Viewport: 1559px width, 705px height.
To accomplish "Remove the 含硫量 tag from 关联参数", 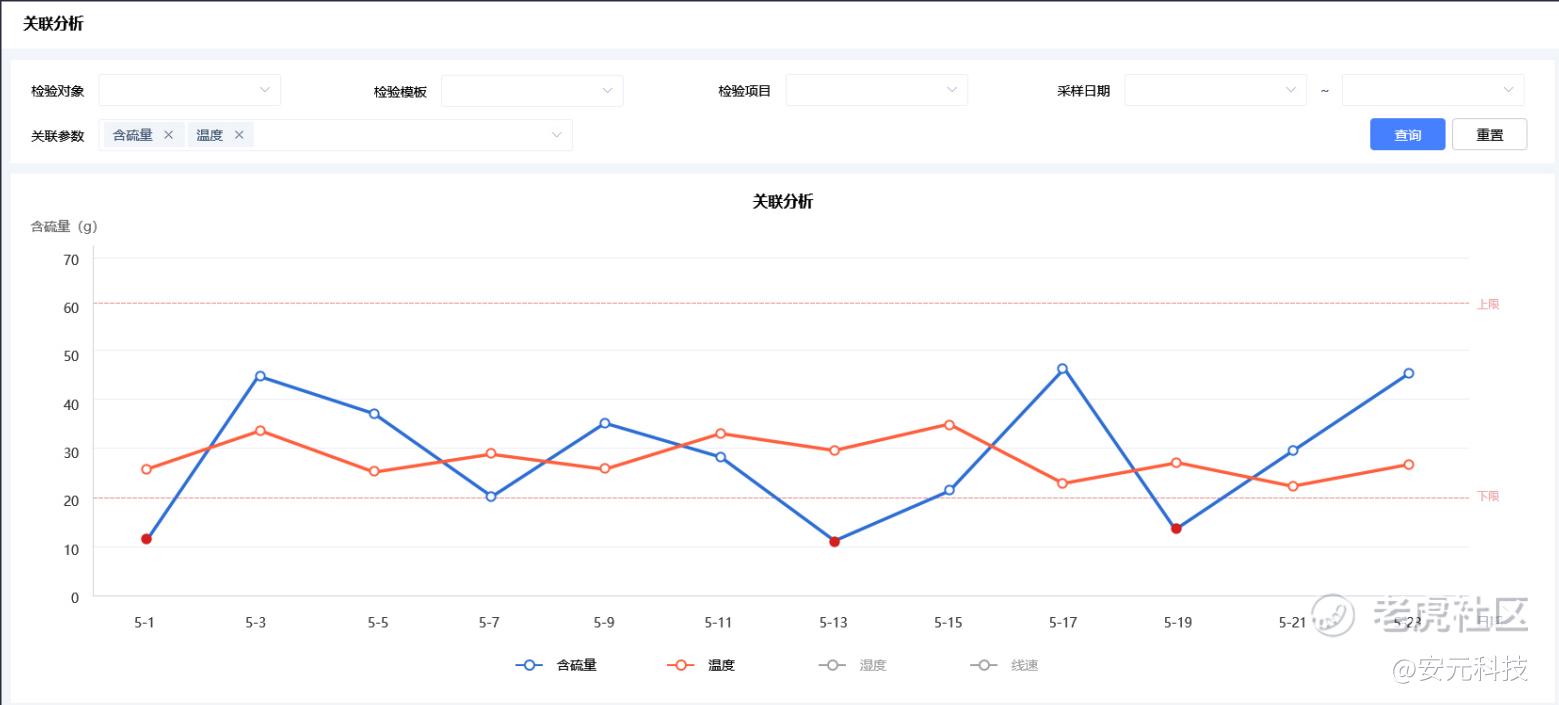I will [x=168, y=135].
